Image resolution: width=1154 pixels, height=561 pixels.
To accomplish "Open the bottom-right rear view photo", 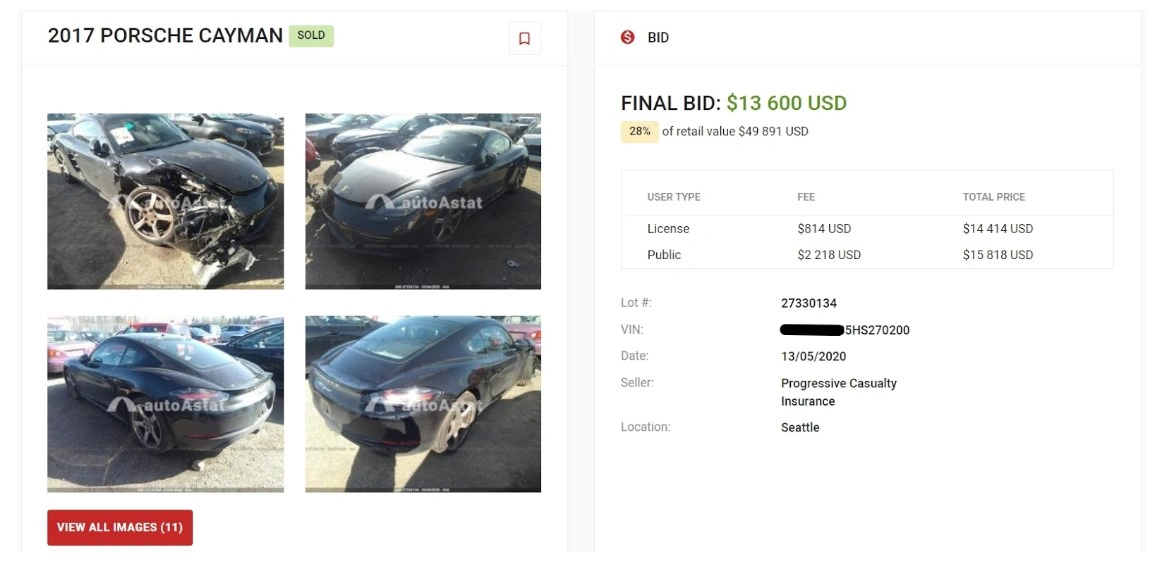I will [x=423, y=404].
